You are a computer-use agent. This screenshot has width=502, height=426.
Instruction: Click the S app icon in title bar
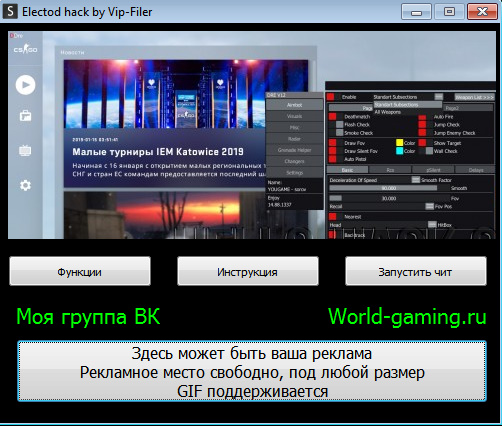[x=10, y=12]
